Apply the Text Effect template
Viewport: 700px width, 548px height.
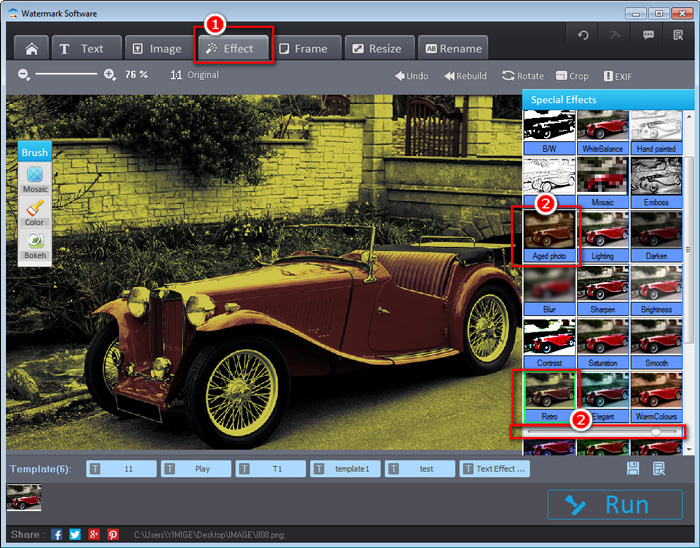pyautogui.click(x=495, y=469)
